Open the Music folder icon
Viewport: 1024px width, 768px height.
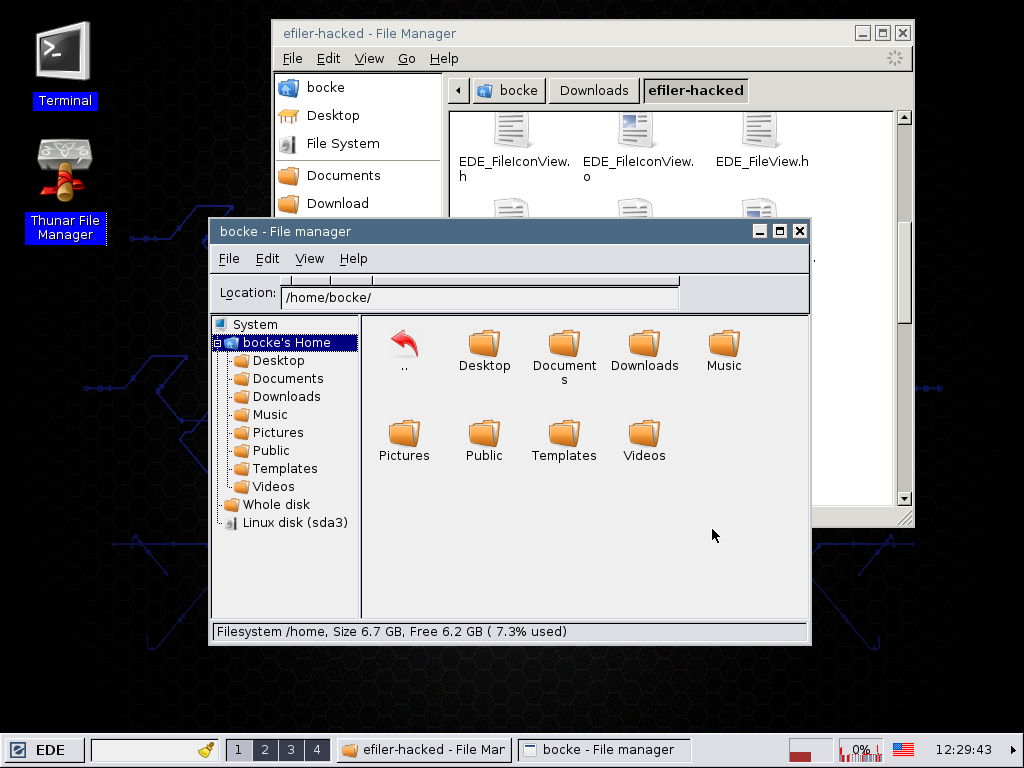click(724, 345)
